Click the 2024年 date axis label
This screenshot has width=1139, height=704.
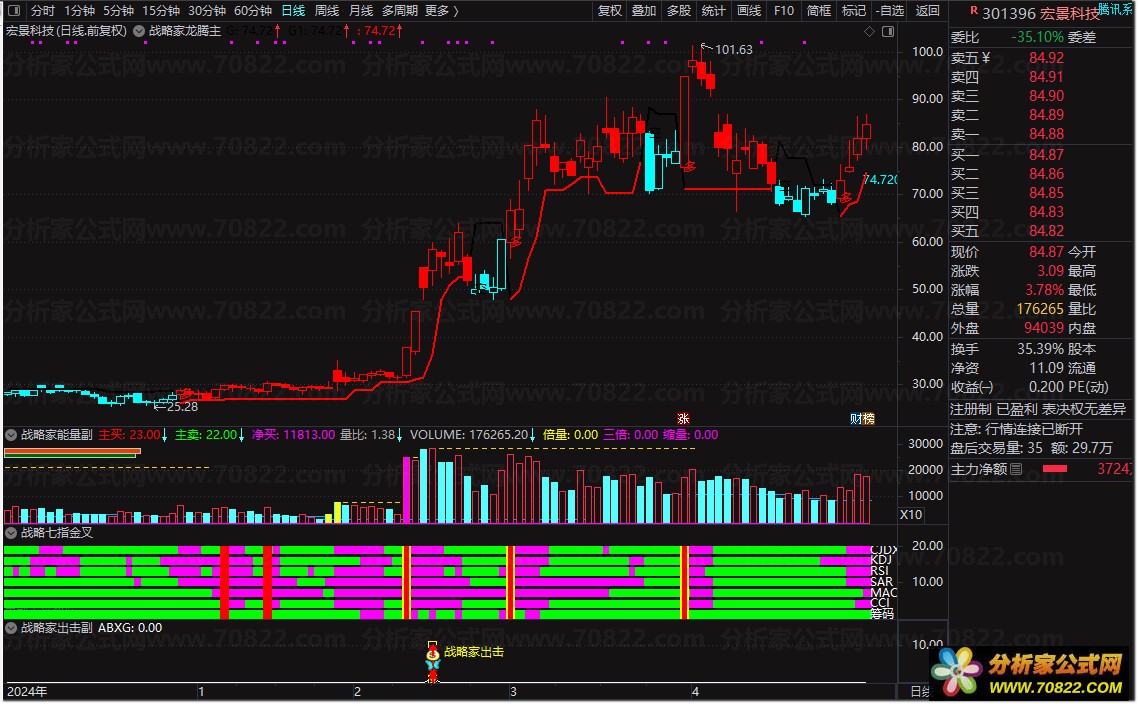[x=27, y=692]
